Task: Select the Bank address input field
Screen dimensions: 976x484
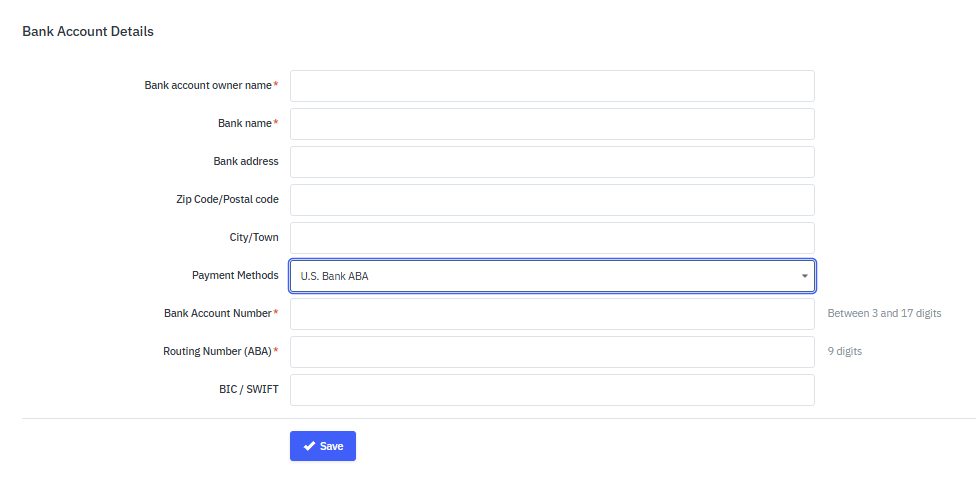Action: click(x=552, y=162)
